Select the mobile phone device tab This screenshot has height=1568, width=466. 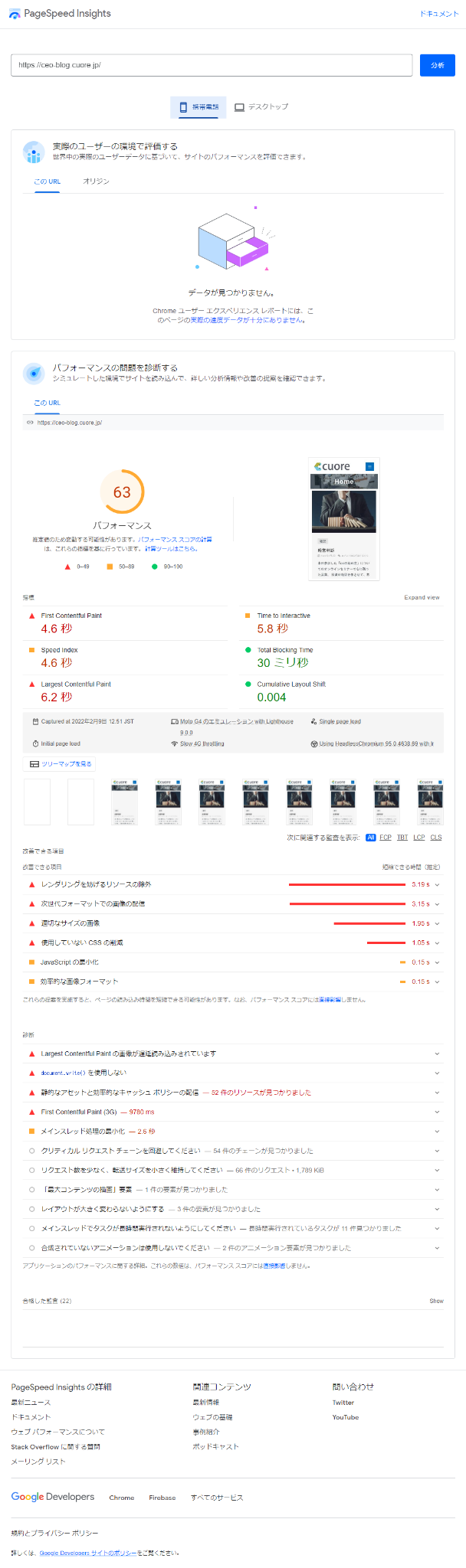199,107
